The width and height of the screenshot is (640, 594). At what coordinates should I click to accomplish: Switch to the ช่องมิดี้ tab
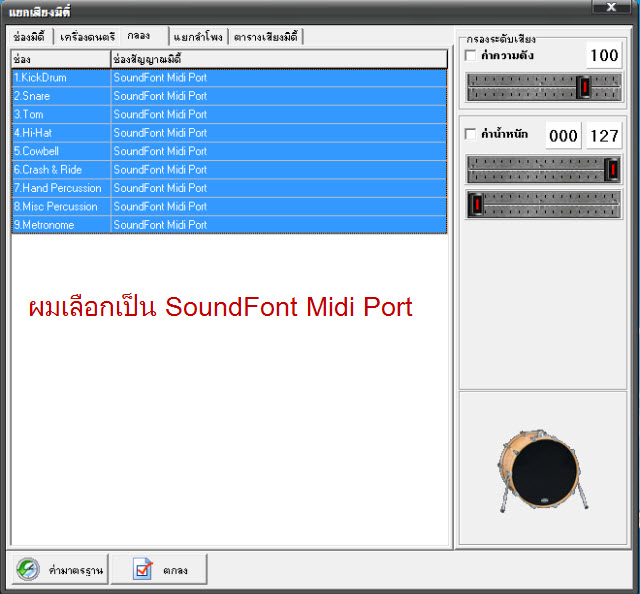pyautogui.click(x=29, y=37)
